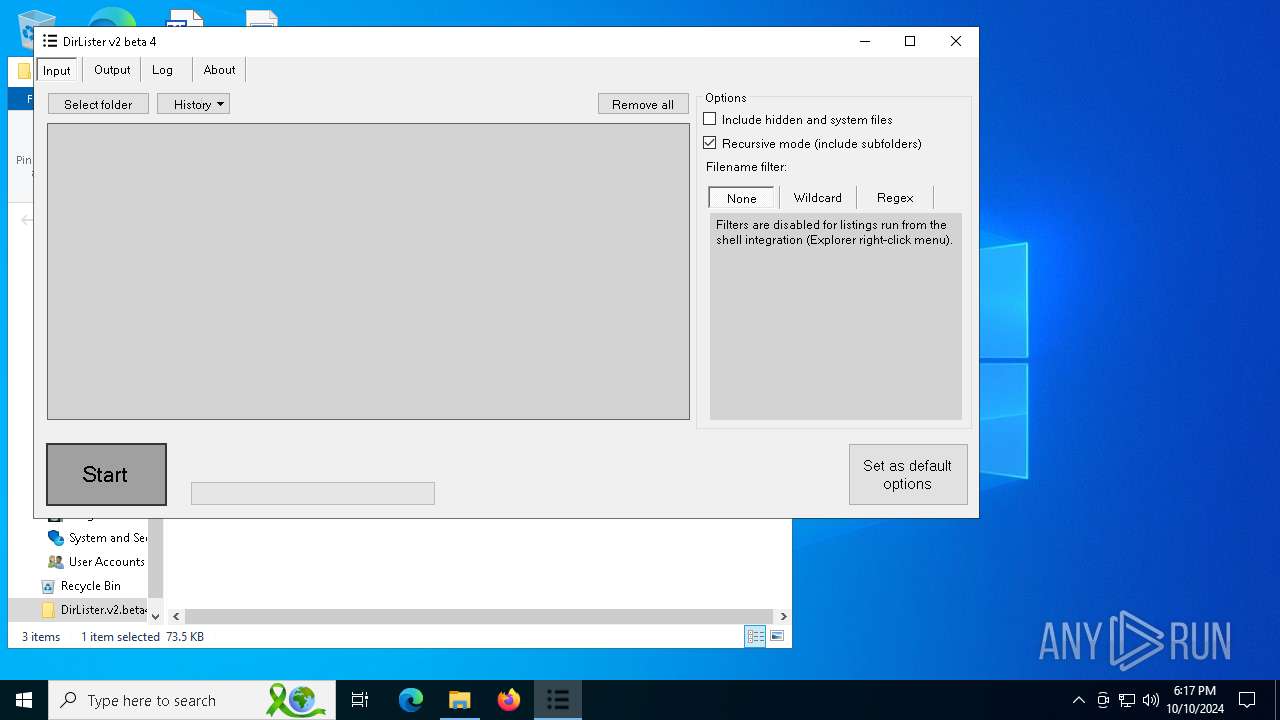This screenshot has height=720, width=1280.
Task: Open the network status tray icon
Action: click(x=1127, y=700)
